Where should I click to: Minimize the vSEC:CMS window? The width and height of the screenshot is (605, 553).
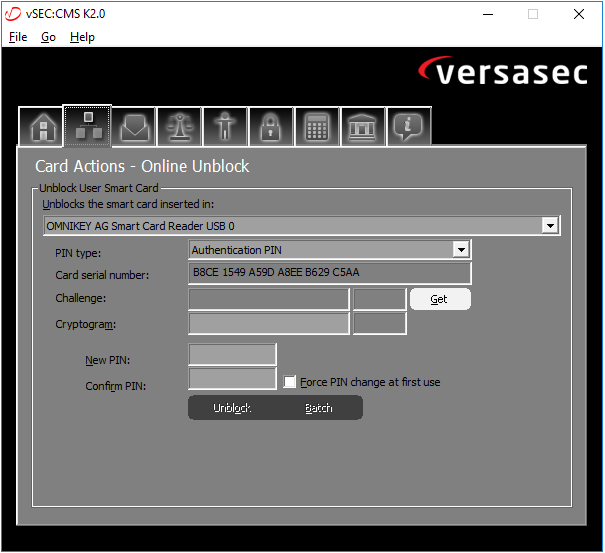point(488,14)
